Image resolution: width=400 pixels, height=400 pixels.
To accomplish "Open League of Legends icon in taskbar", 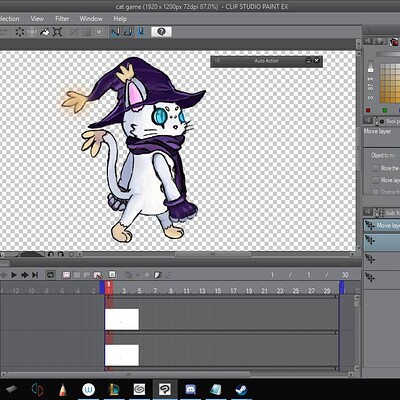I will tap(114, 389).
